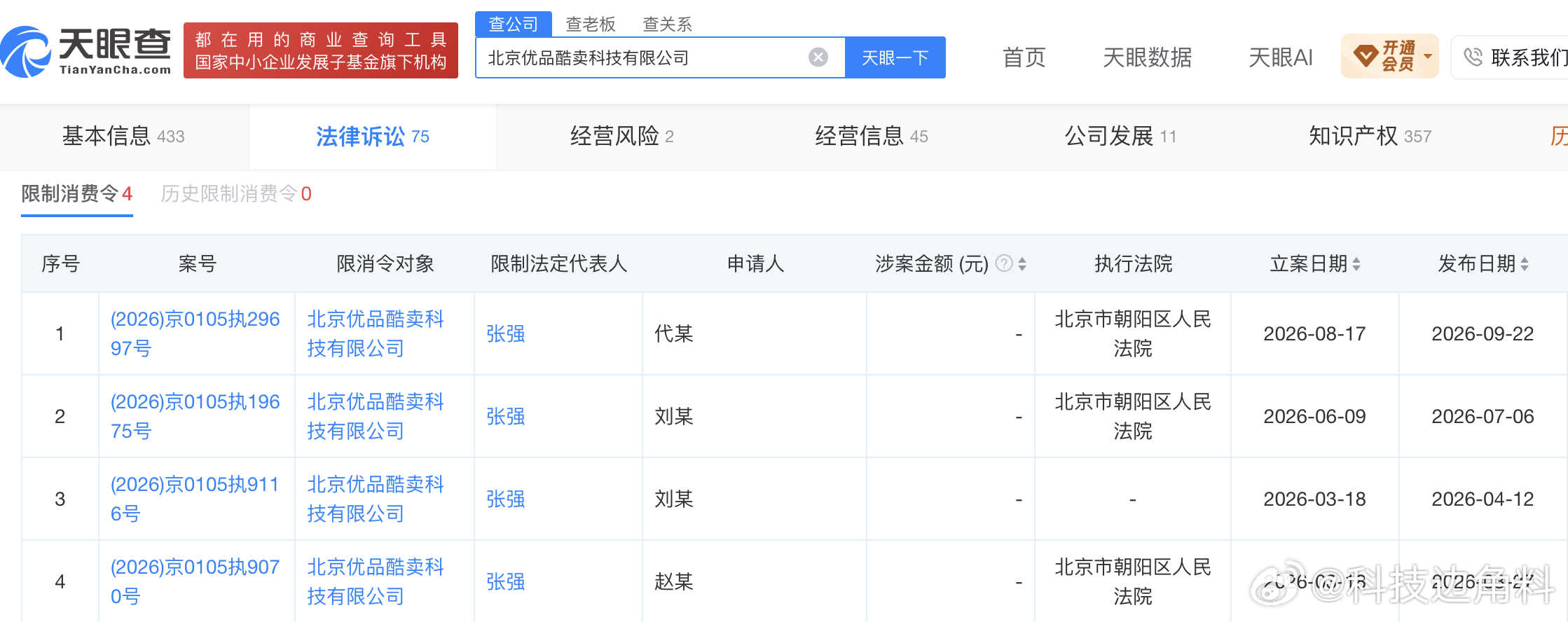Click the help icon next to 涉案金额
Image resolution: width=1568 pixels, height=622 pixels.
tap(1004, 263)
